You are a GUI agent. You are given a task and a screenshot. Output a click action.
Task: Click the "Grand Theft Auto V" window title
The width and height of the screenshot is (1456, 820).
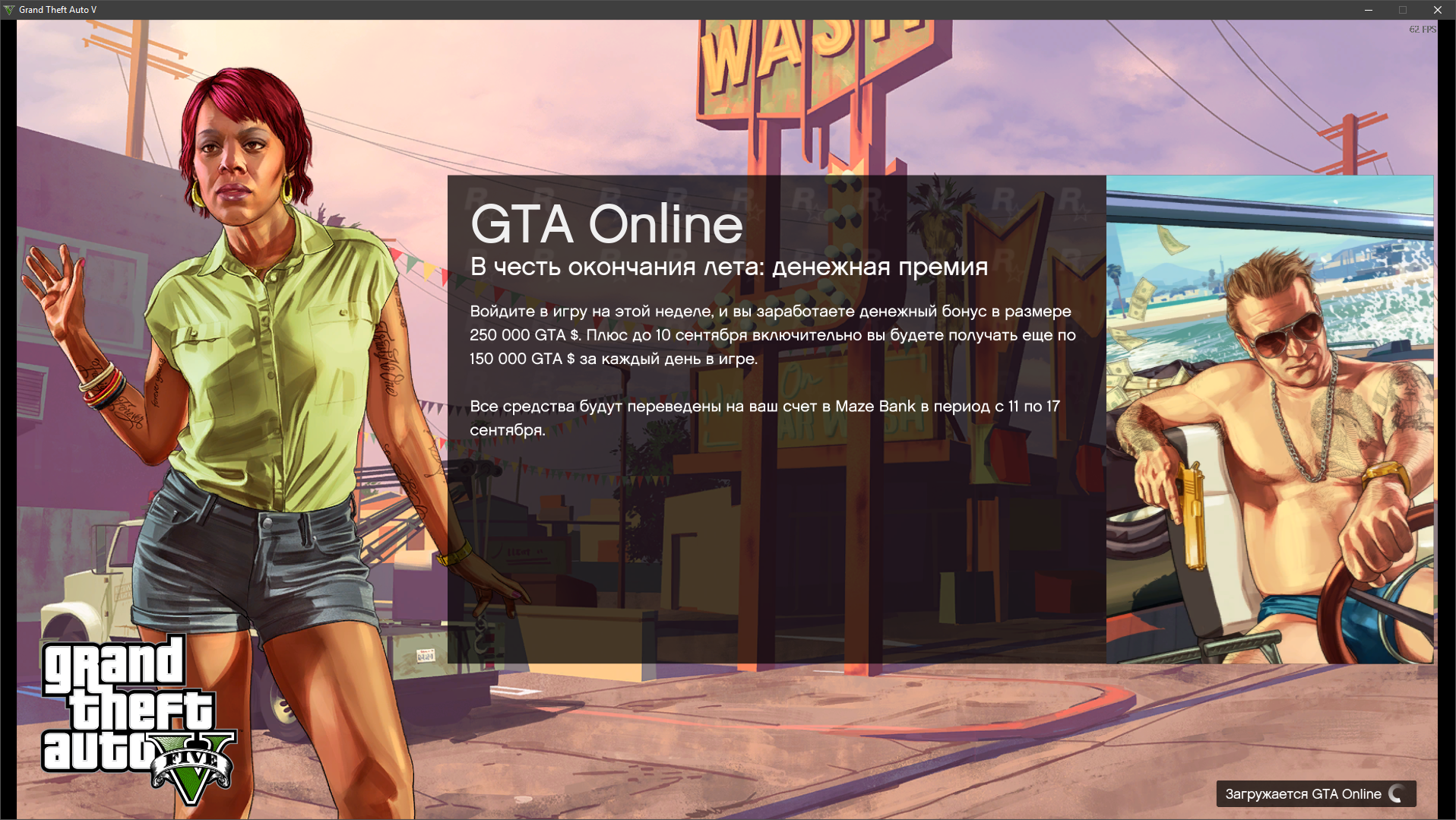(x=58, y=10)
